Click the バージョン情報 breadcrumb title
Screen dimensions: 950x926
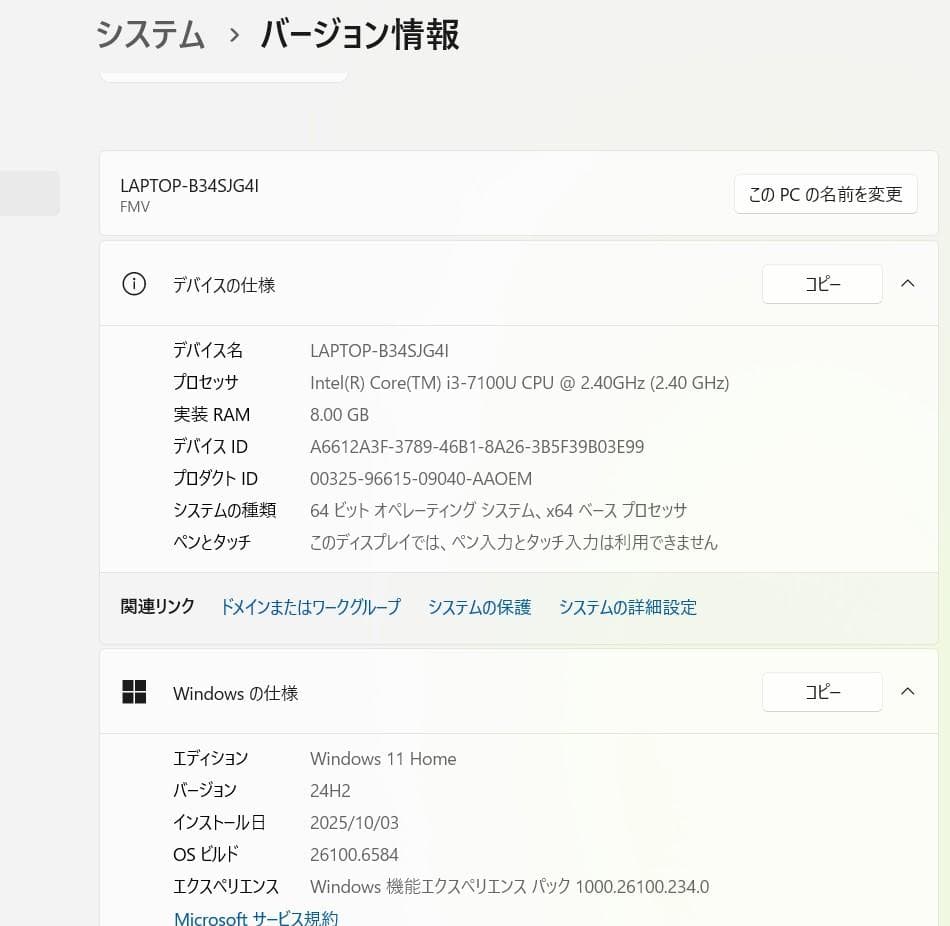tap(359, 34)
